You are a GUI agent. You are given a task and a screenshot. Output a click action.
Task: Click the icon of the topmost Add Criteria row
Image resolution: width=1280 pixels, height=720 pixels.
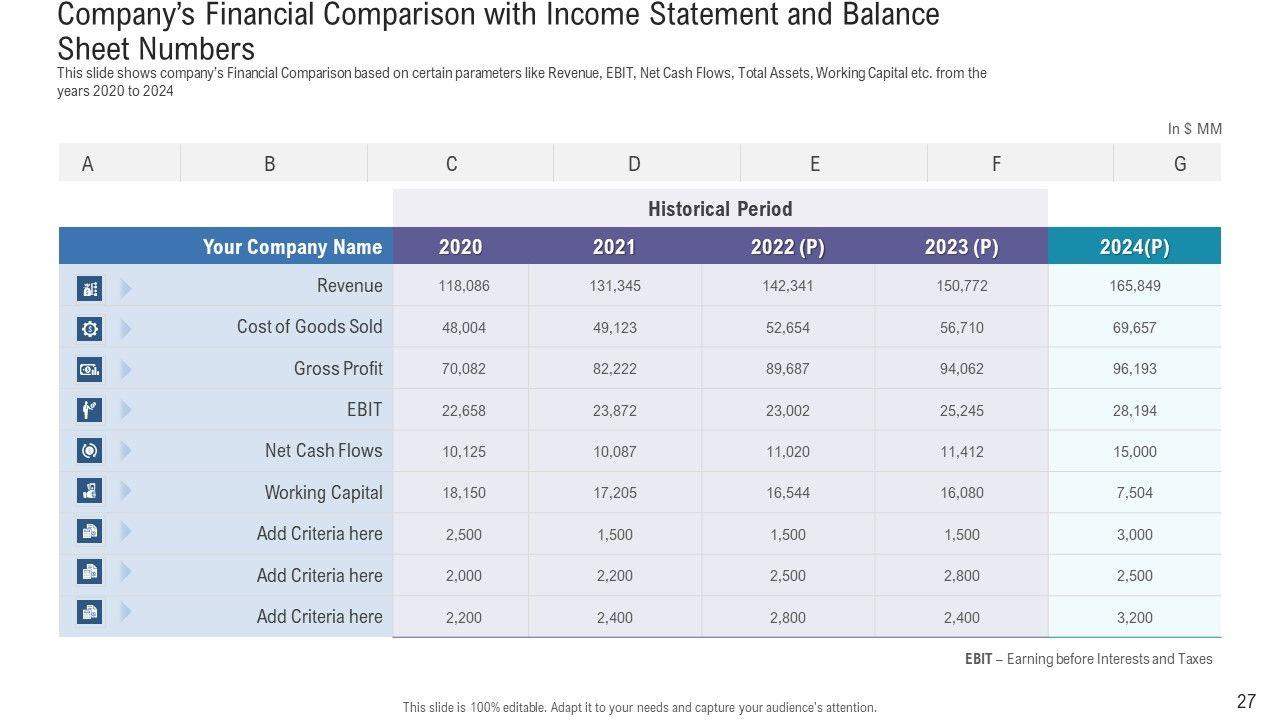[x=90, y=531]
